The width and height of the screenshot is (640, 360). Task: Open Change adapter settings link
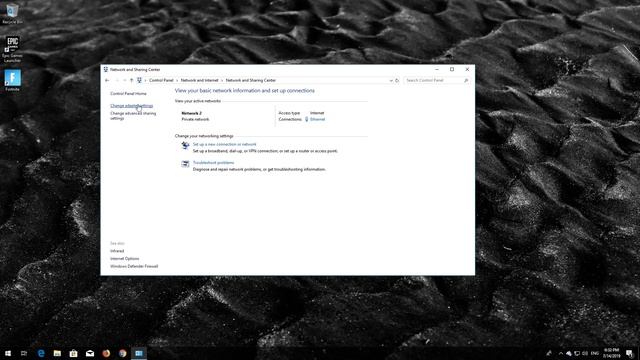click(x=131, y=106)
